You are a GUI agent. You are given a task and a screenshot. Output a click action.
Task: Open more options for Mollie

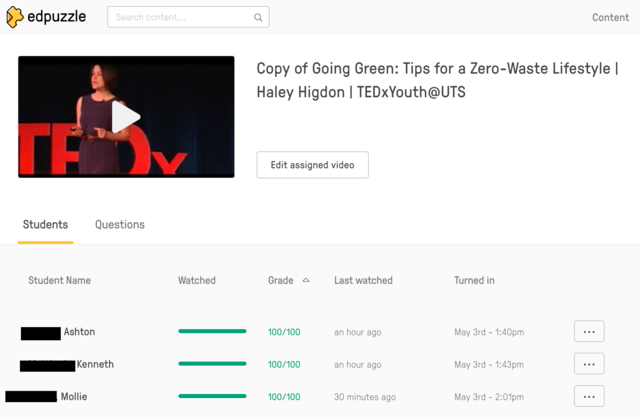[x=589, y=396]
